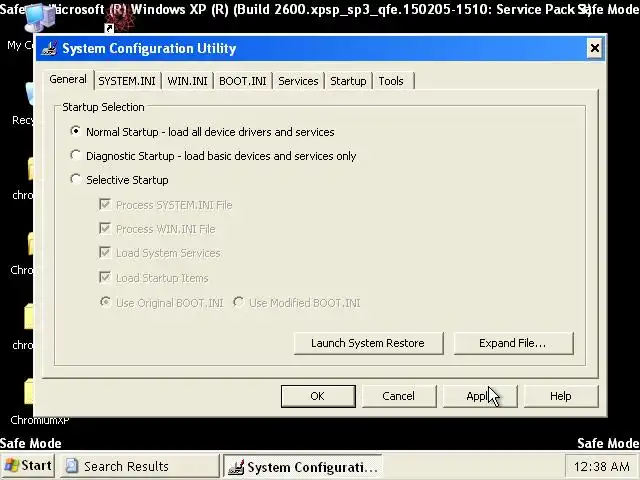Image resolution: width=640 pixels, height=480 pixels.
Task: Open the Services tab
Action: click(x=298, y=81)
